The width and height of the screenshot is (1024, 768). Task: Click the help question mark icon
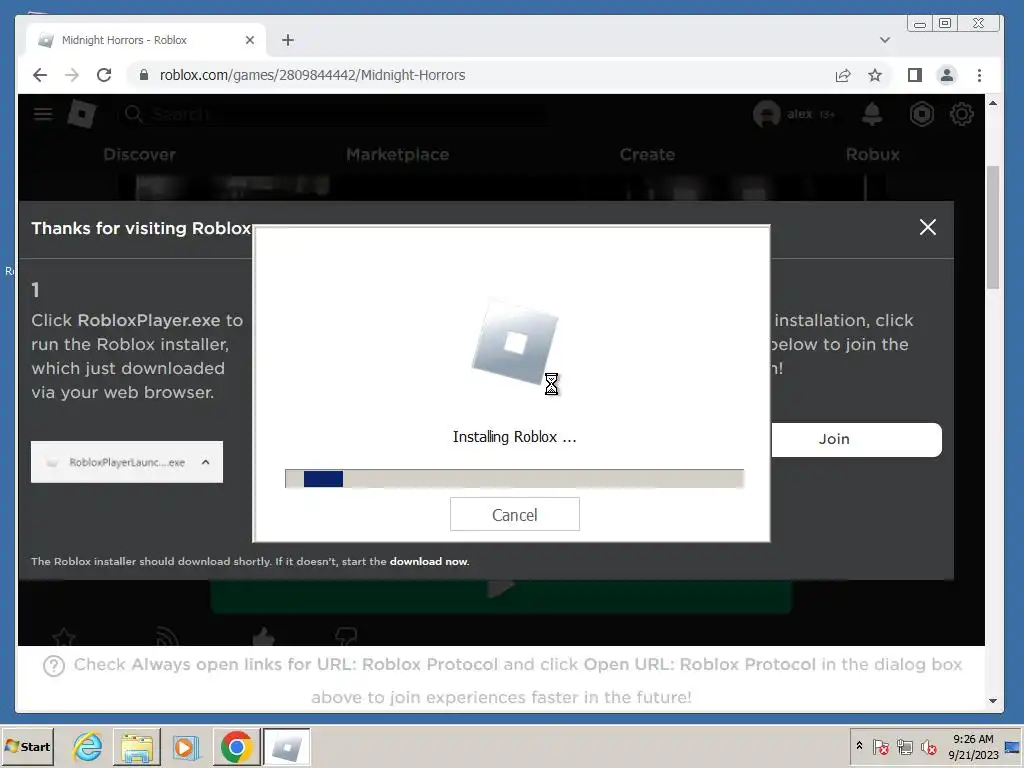point(54,666)
